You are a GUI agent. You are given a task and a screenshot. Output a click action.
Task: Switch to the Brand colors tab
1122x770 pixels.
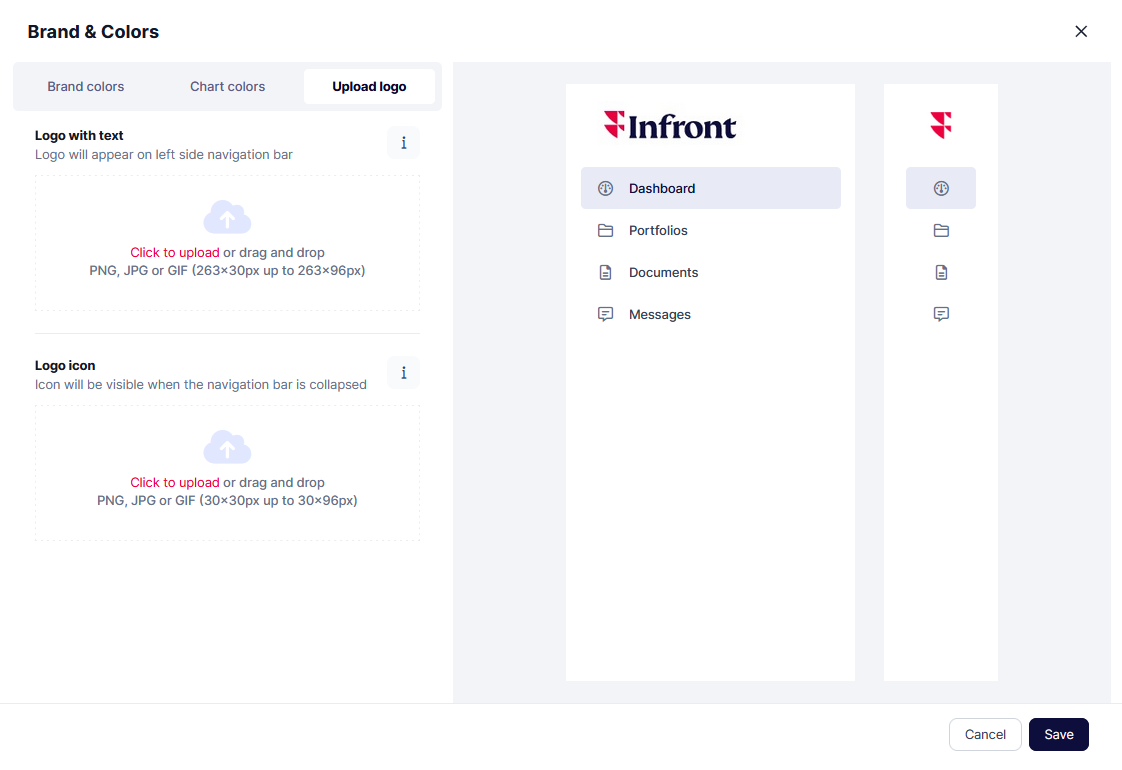[86, 87]
